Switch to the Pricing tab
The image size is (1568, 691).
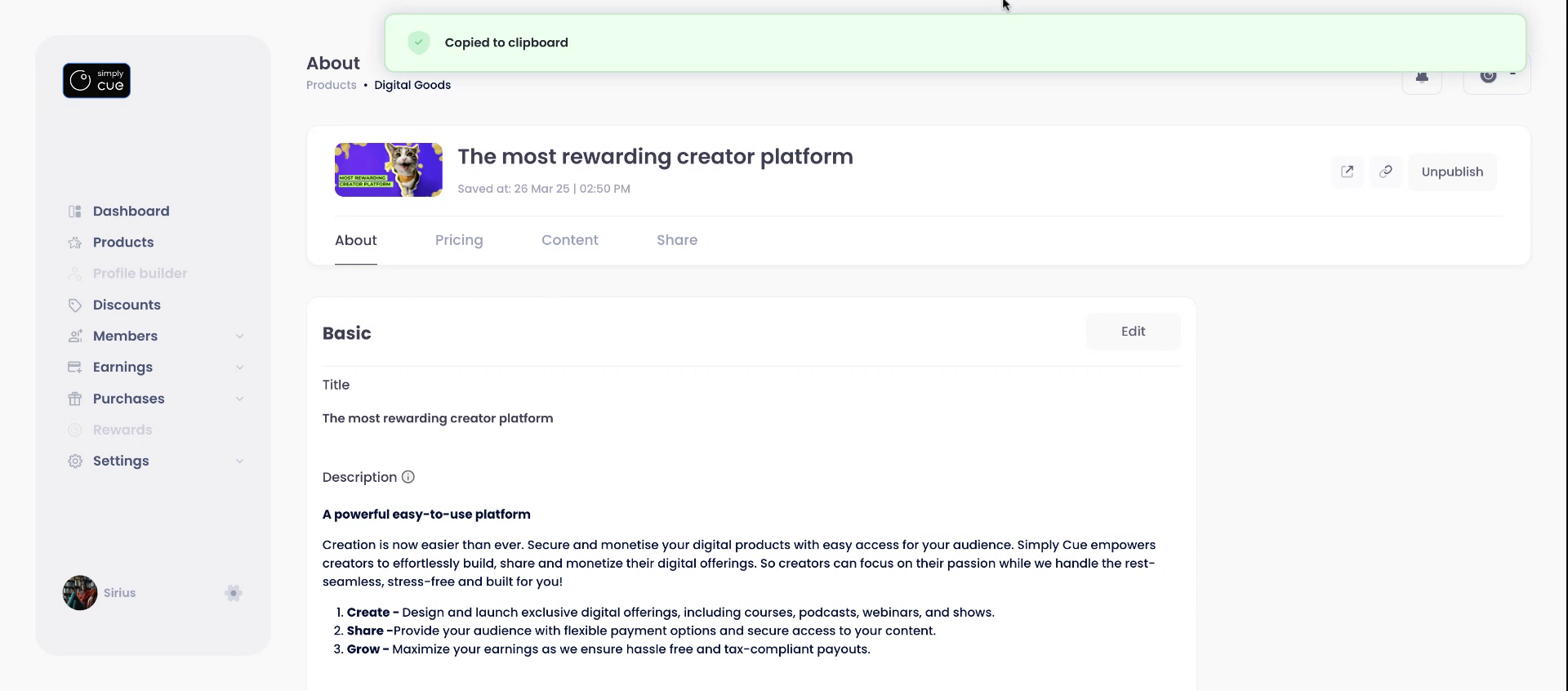pos(459,240)
